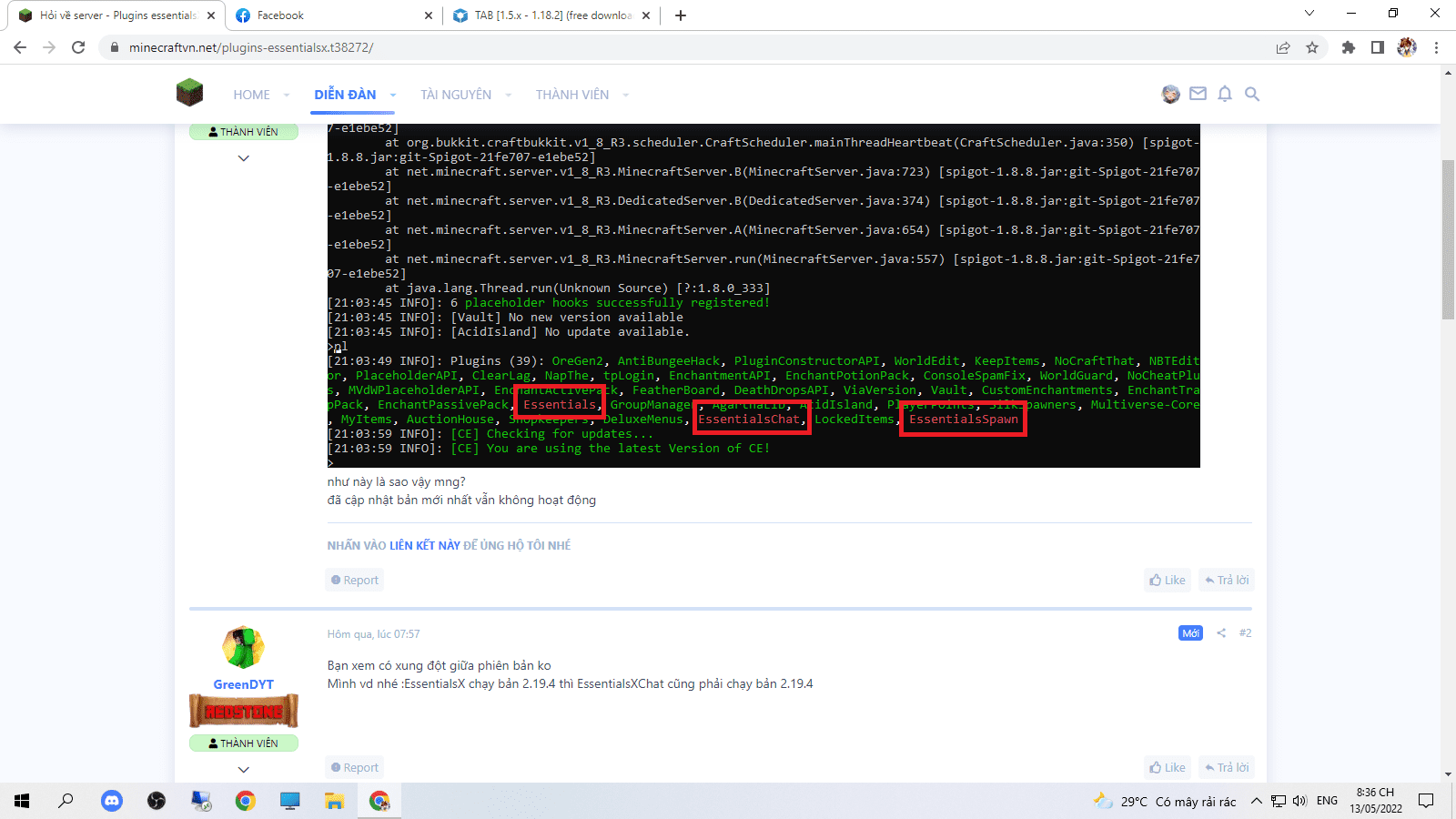Expand the TÀI NGUYÊN menu arrow

tap(509, 95)
